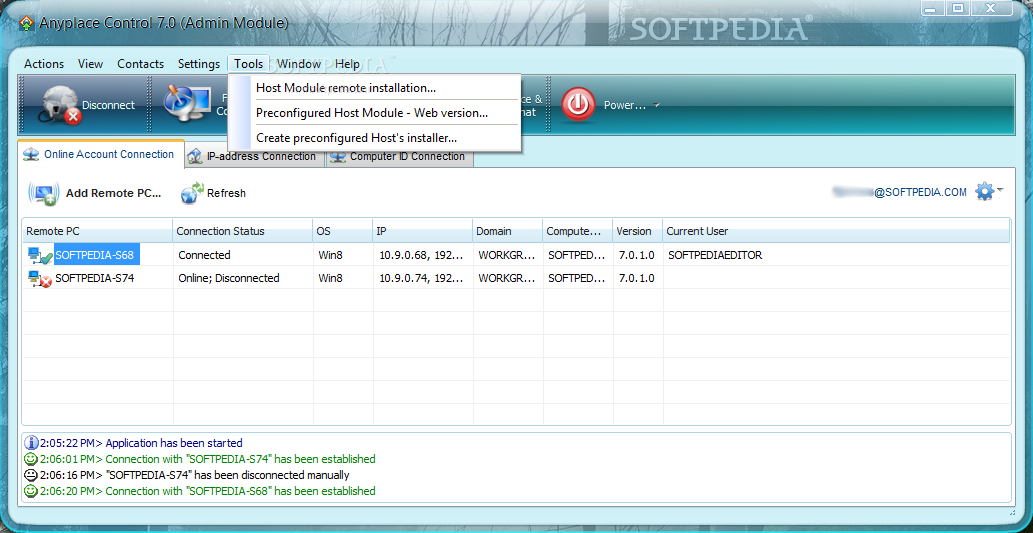Click the smiley icon of the 2:06:01 log entry
Viewport: 1033px width, 533px height.
31,459
